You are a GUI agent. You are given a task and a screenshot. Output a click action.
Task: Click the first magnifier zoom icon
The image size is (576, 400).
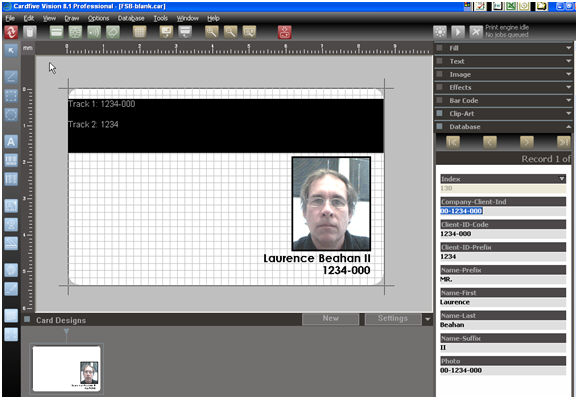click(212, 32)
